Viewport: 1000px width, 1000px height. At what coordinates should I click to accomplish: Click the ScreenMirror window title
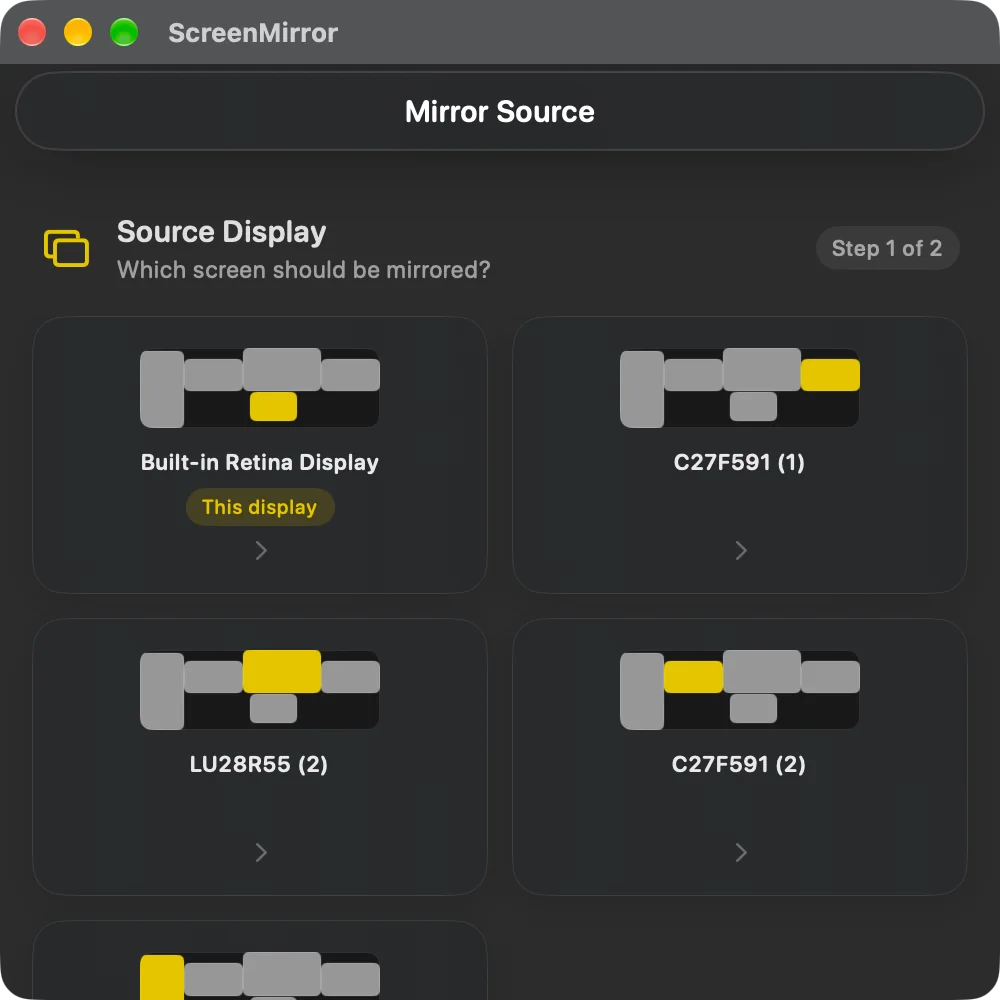[x=253, y=33]
